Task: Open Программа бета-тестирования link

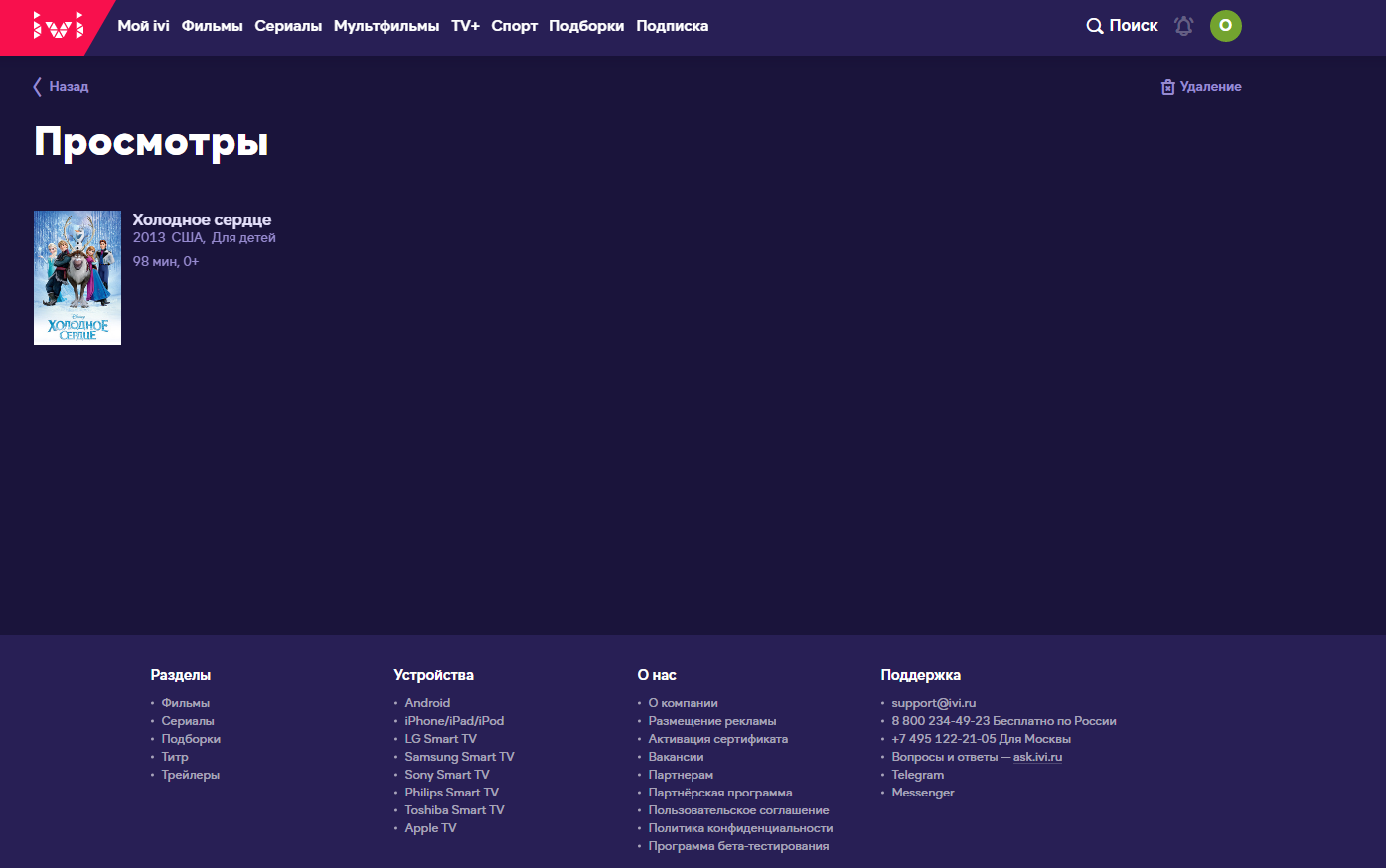Action: [739, 846]
